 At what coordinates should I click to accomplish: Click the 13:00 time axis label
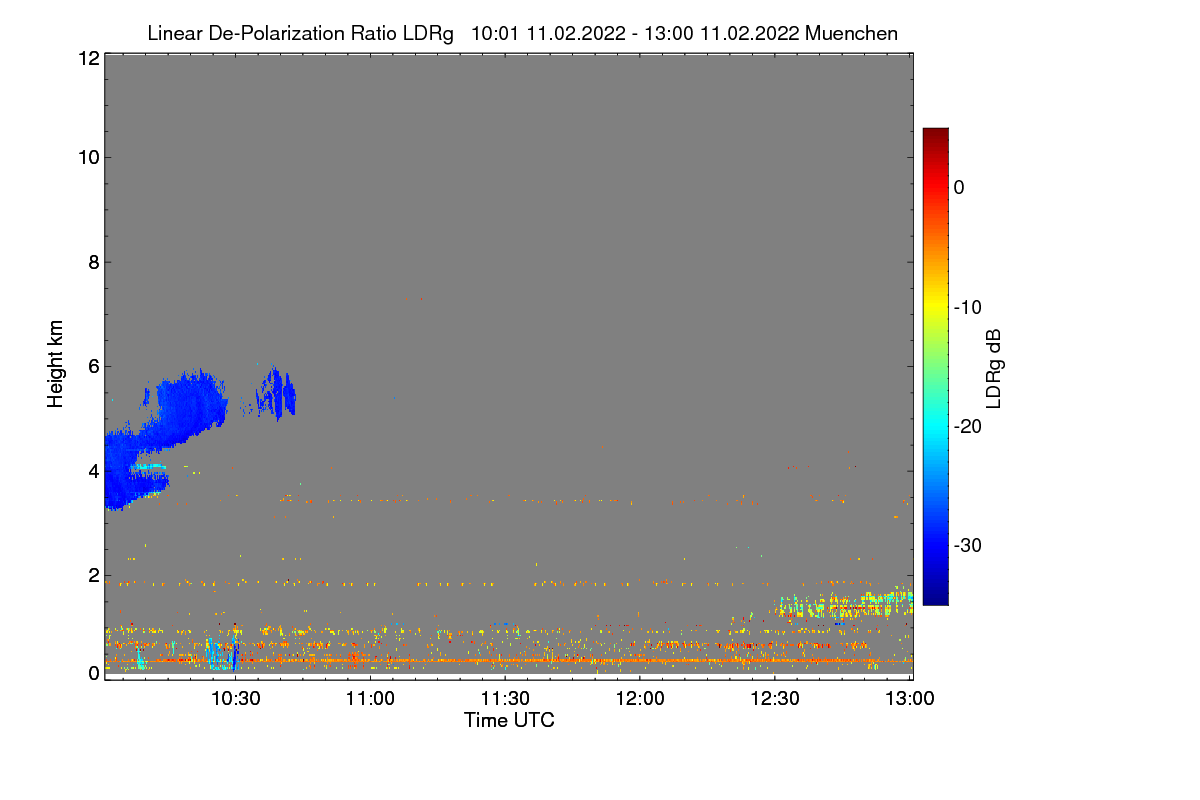[x=910, y=699]
